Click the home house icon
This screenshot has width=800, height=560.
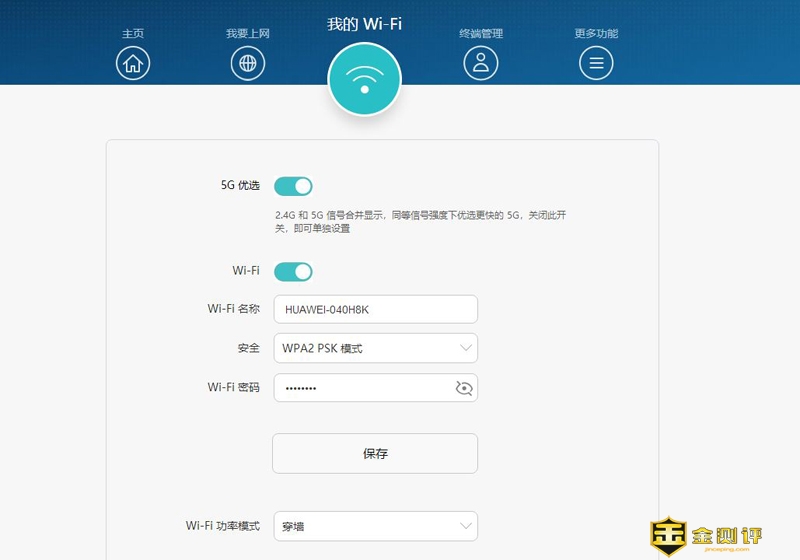[x=132, y=64]
